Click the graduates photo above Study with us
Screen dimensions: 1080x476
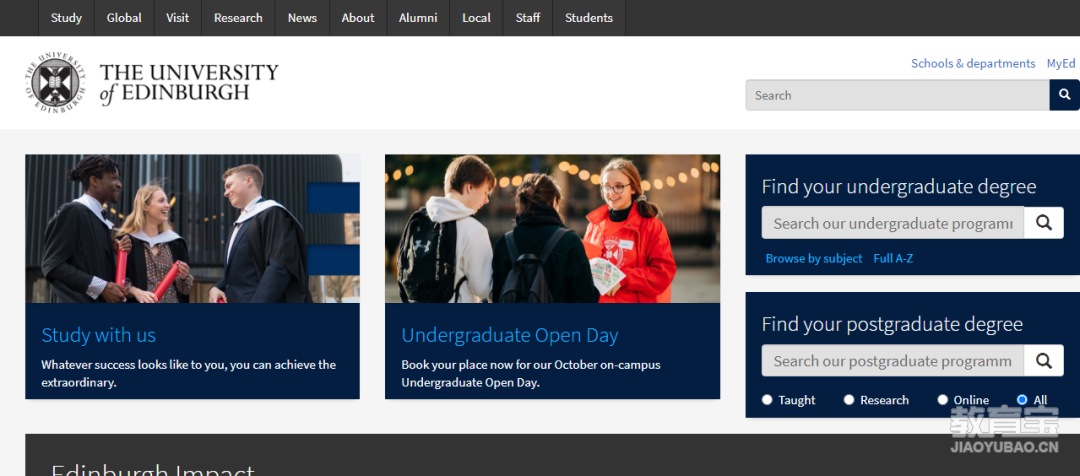192,229
